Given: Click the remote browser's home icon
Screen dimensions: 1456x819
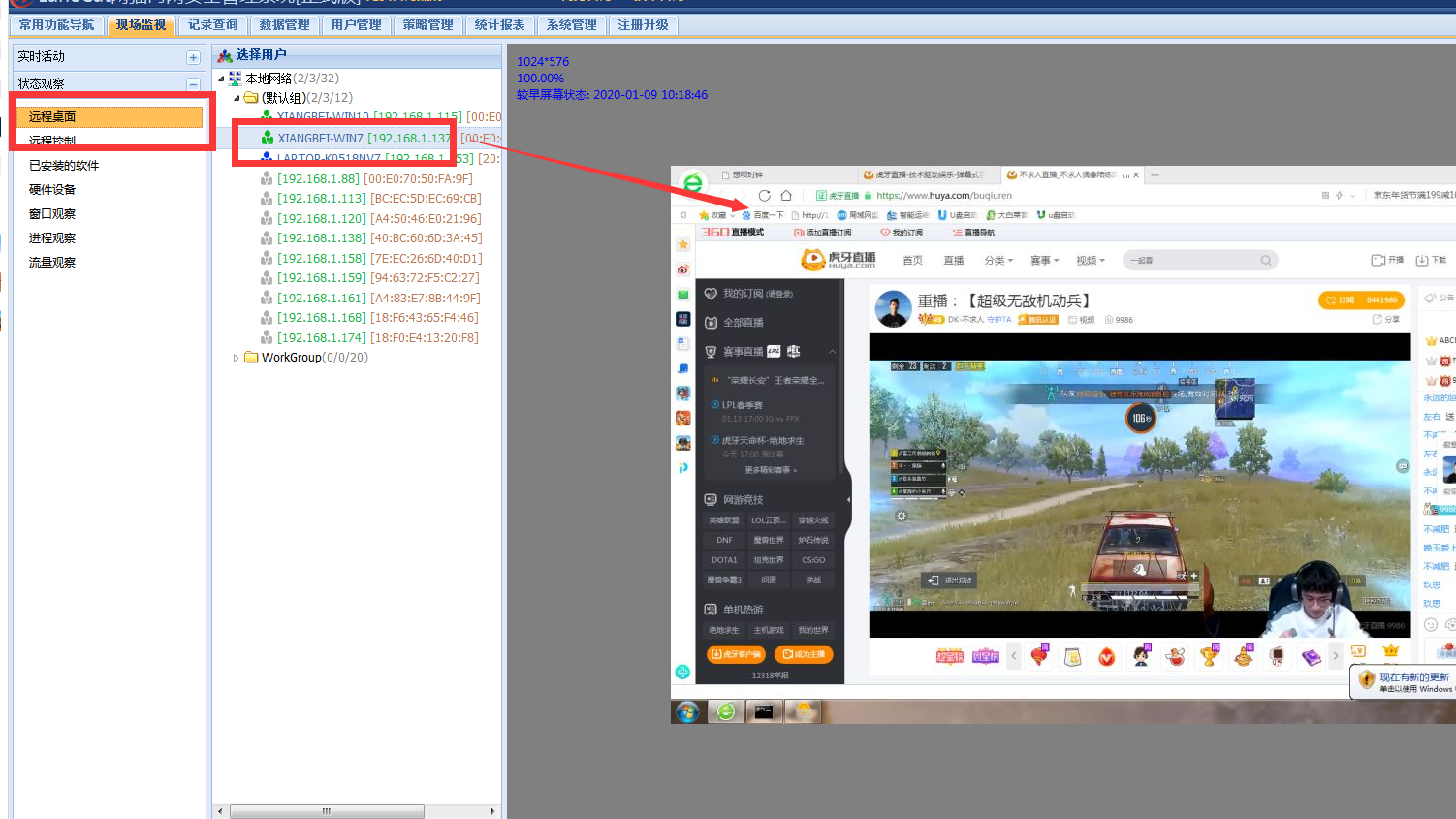Looking at the screenshot, I should click(x=786, y=195).
